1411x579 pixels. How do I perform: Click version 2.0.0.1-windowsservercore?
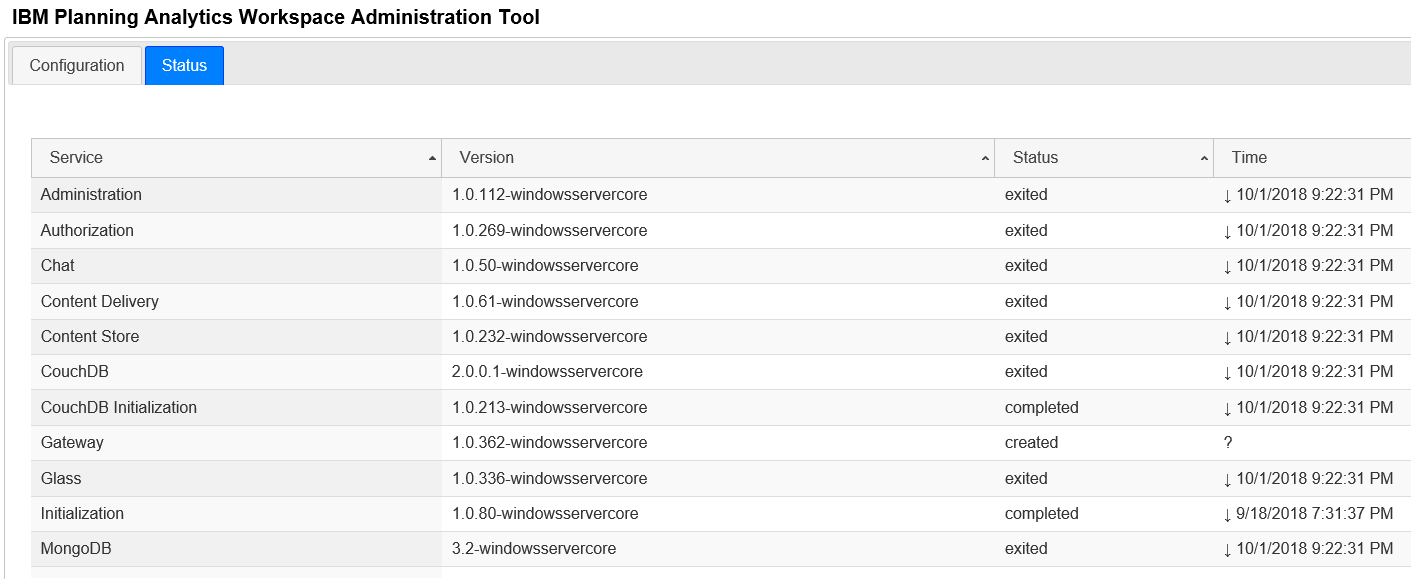pyautogui.click(x=547, y=372)
